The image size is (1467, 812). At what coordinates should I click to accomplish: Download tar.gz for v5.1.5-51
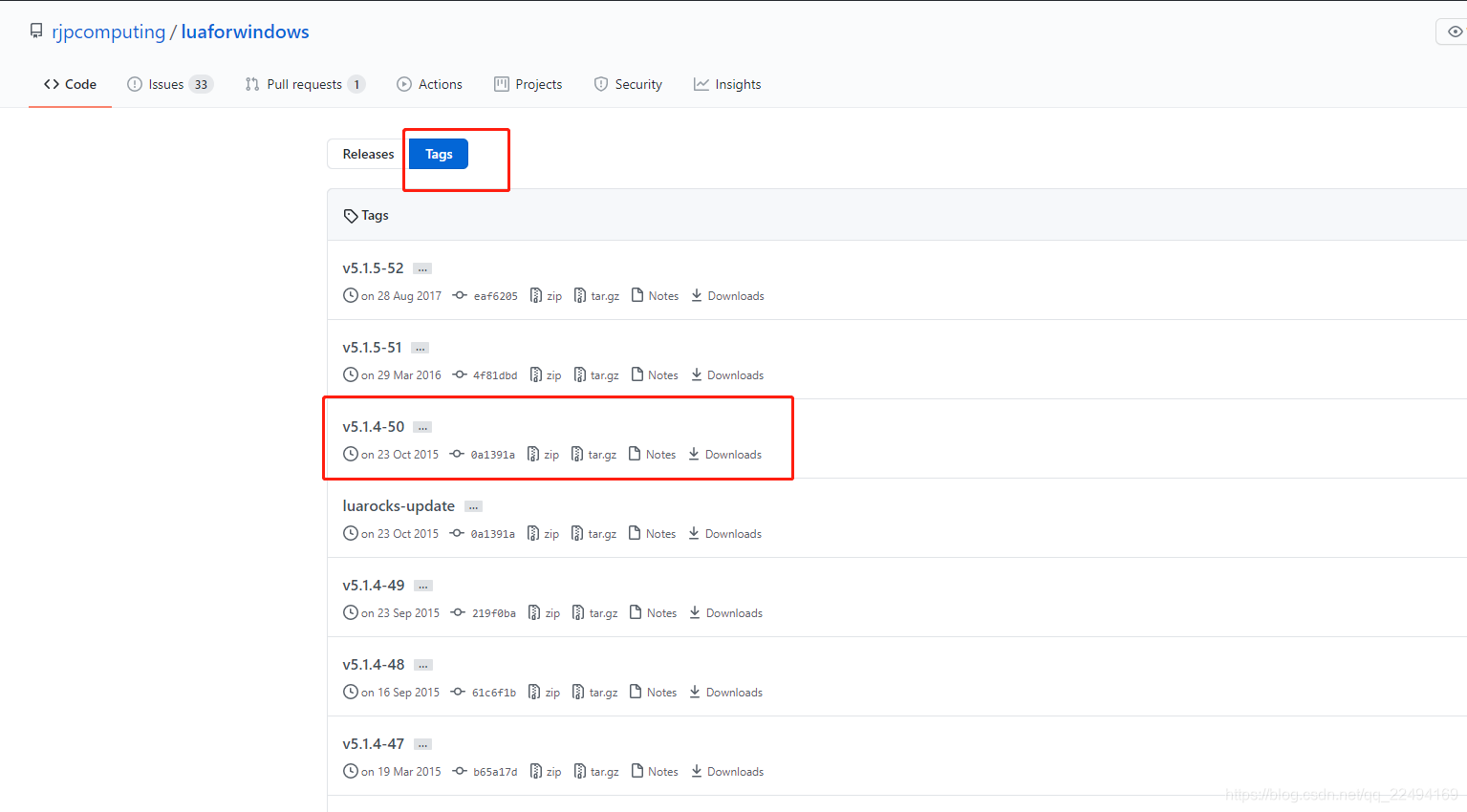pos(596,375)
